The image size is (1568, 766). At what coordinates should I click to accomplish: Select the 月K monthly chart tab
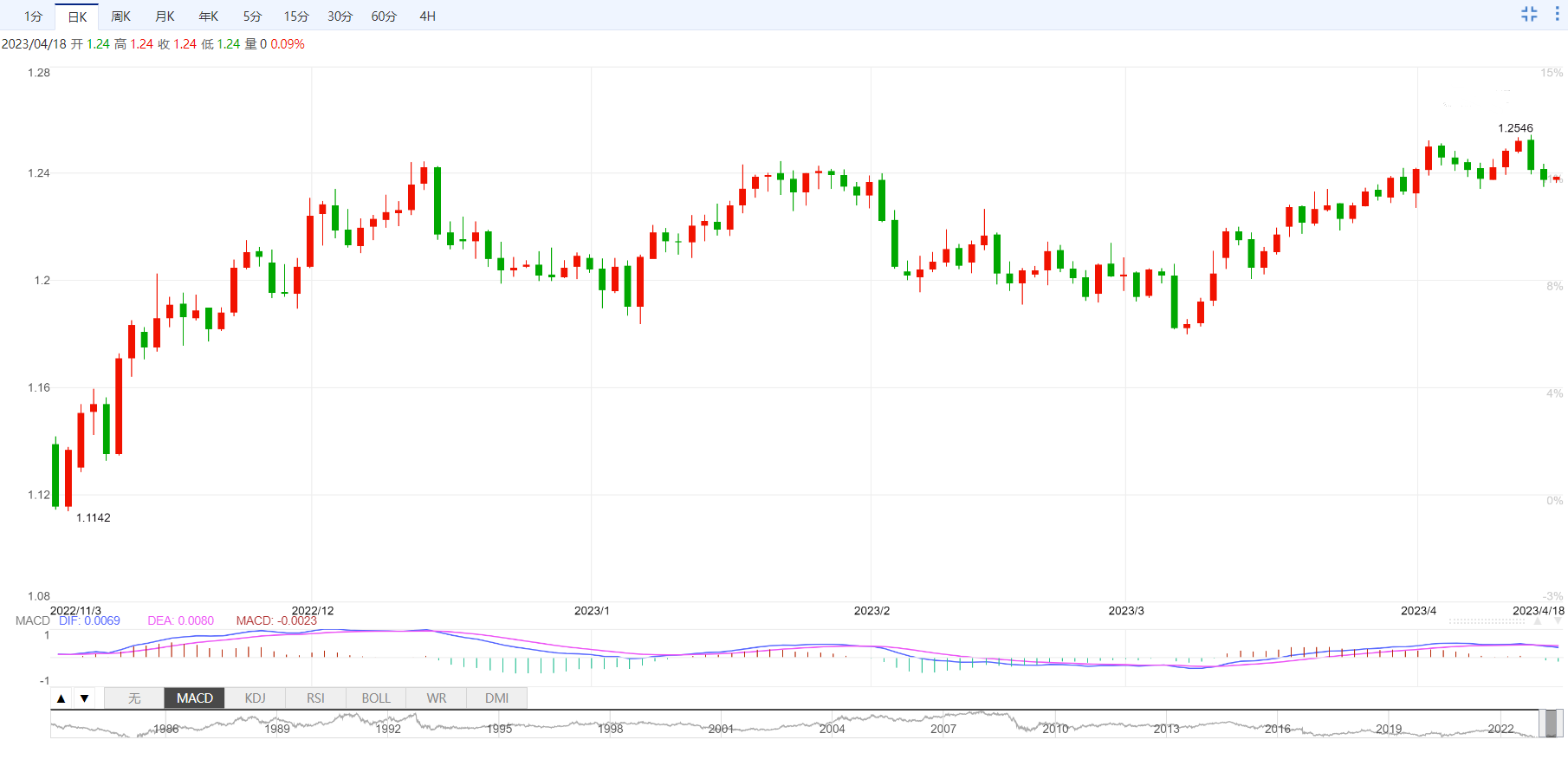(165, 16)
